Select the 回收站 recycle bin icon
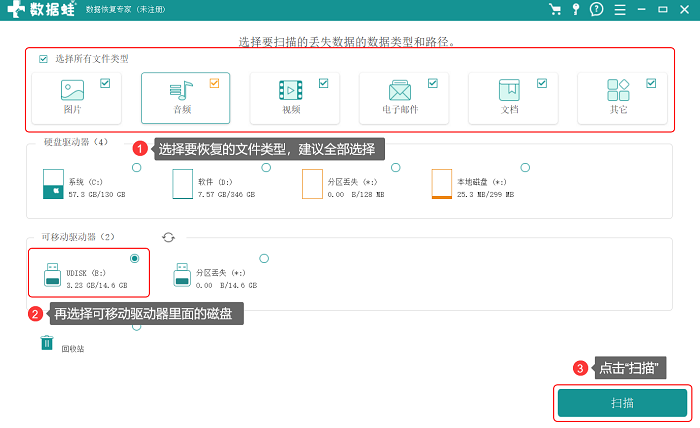Viewport: 700px width, 428px height. [47, 343]
